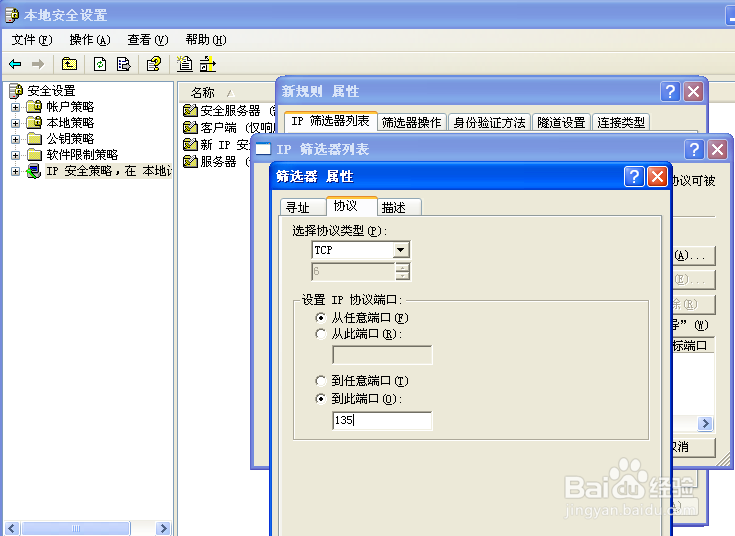The image size is (735, 536).
Task: Open the 文件 menu
Action: point(32,40)
